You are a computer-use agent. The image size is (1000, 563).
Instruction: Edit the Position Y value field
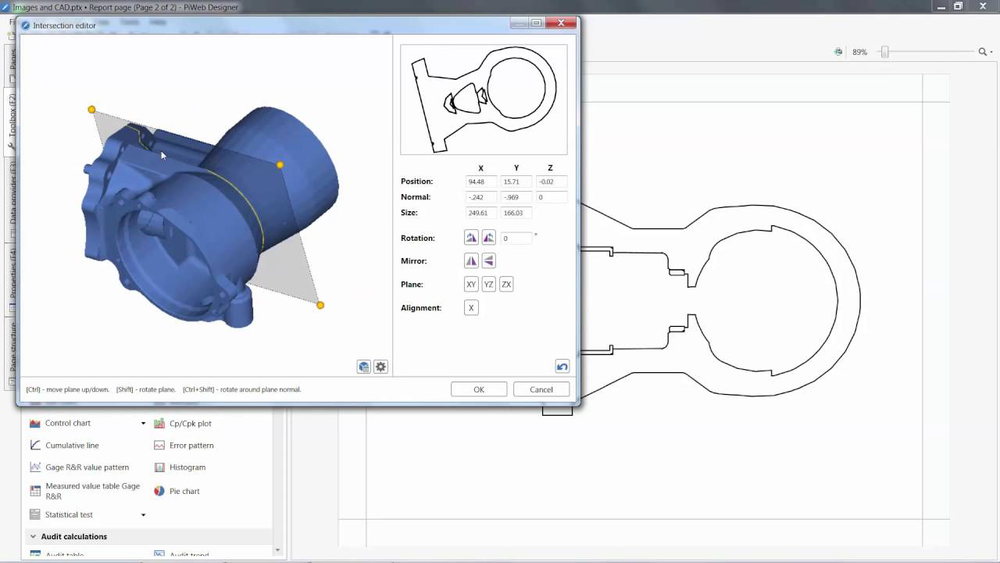(516, 182)
